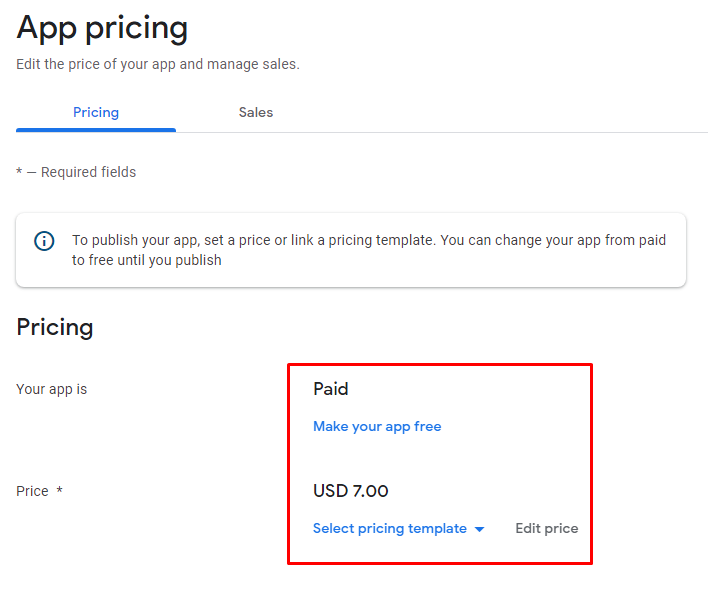Click the USD 7.00 price value
The width and height of the screenshot is (708, 615).
click(351, 491)
